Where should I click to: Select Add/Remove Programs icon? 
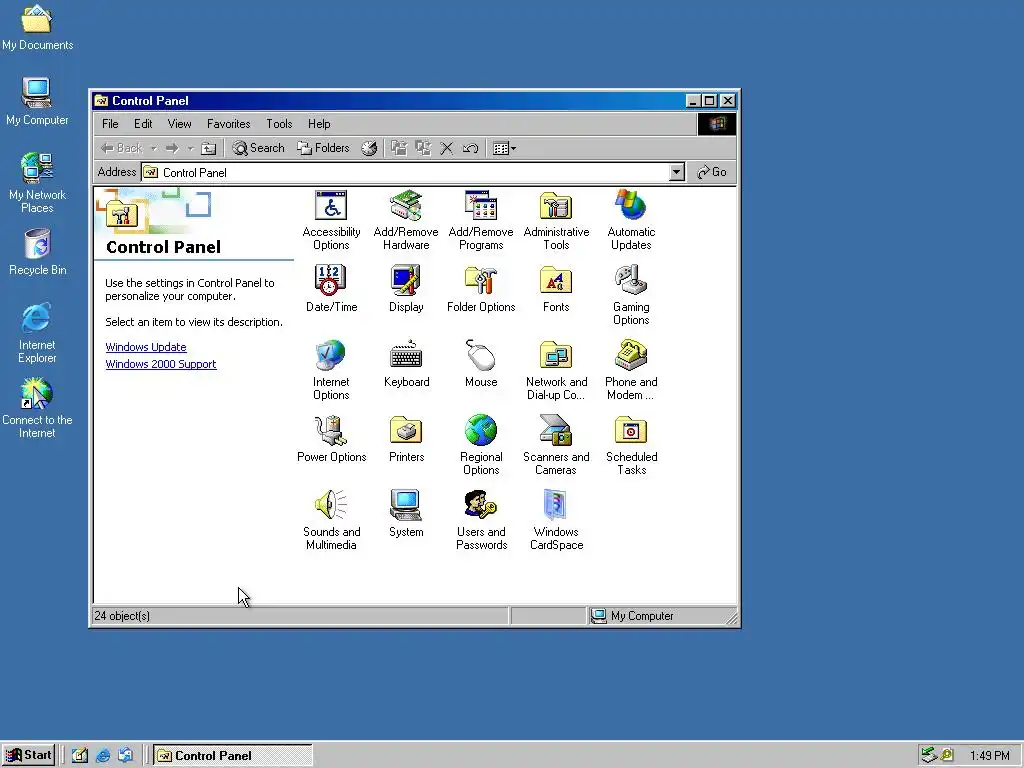(481, 221)
